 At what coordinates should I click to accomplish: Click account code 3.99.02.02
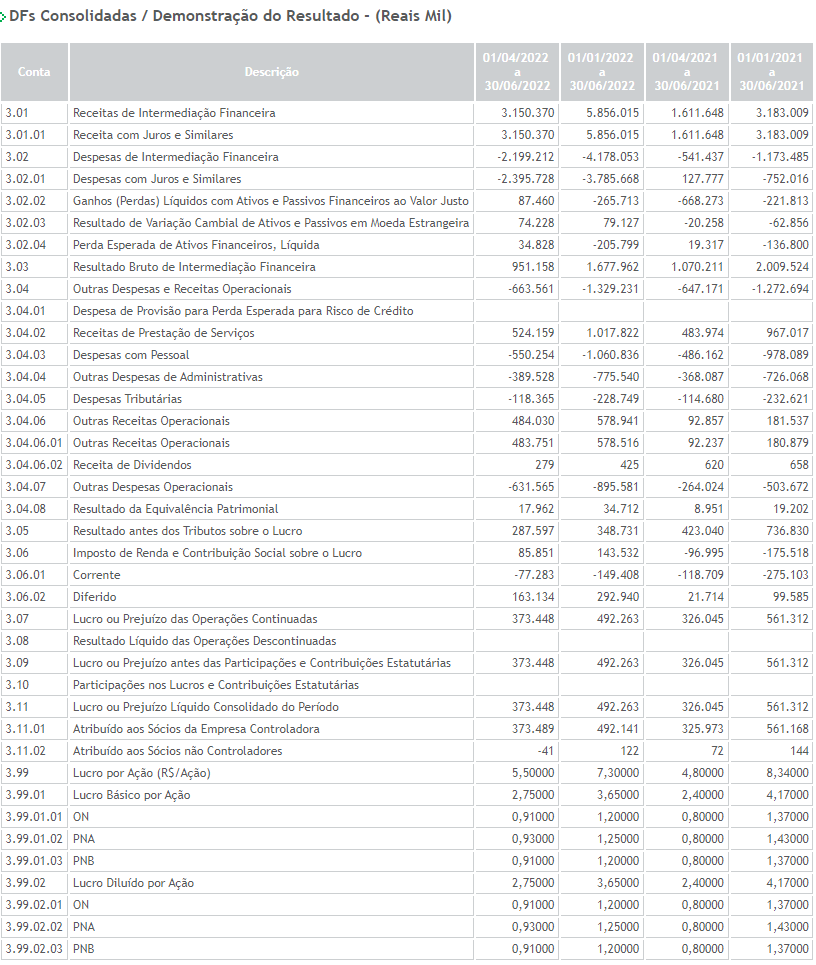pos(34,927)
